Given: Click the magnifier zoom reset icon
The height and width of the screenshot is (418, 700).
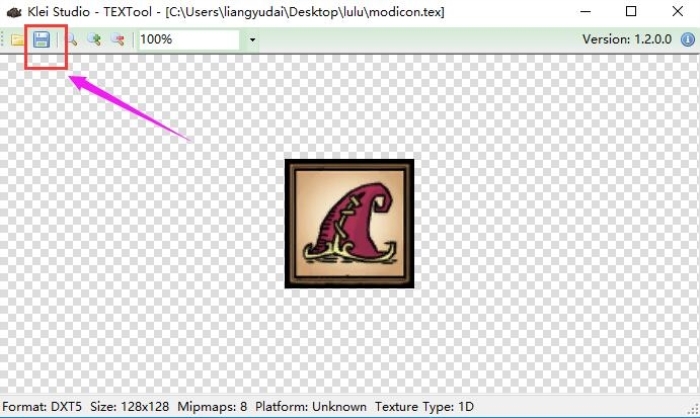Looking at the screenshot, I should (71, 40).
